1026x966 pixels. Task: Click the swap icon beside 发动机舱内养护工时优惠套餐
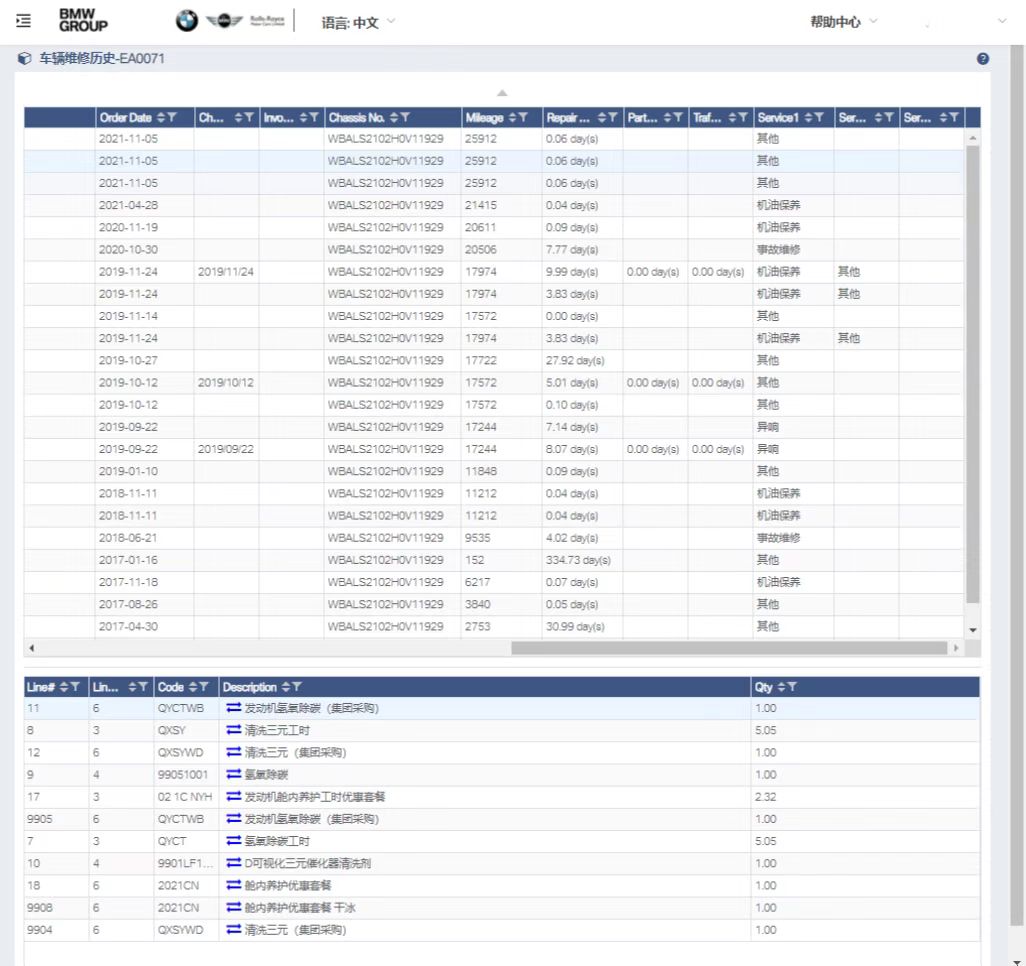point(234,796)
